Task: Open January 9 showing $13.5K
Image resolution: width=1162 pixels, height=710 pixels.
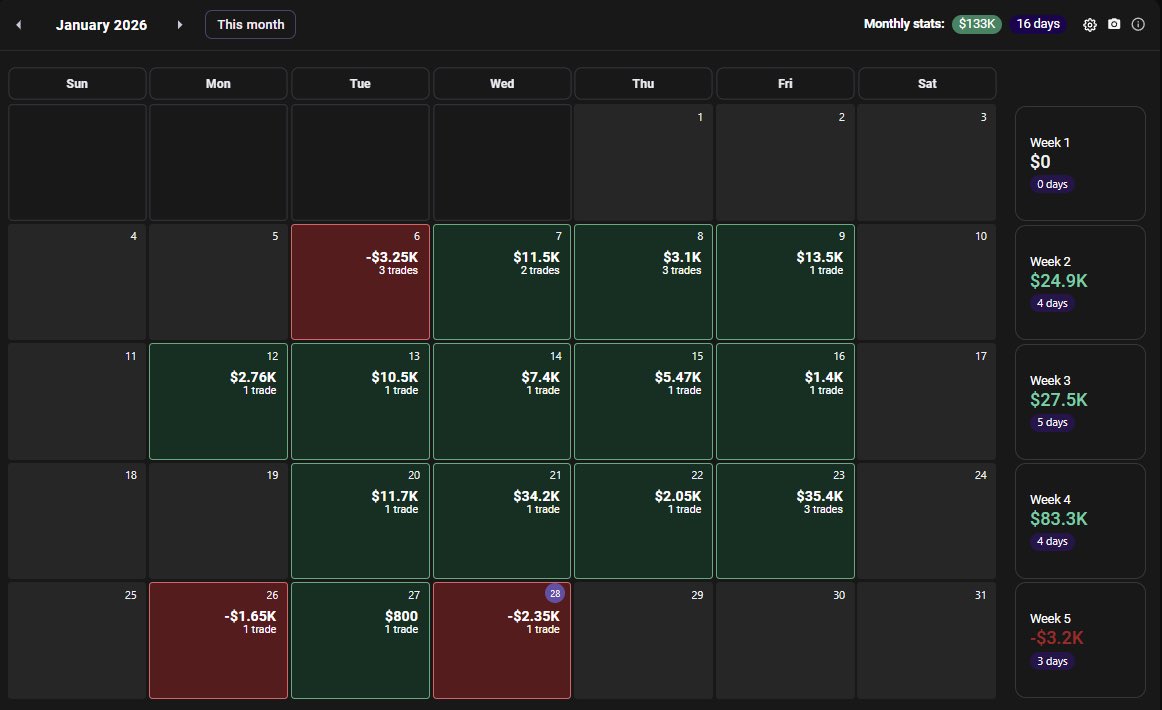Action: click(x=785, y=282)
